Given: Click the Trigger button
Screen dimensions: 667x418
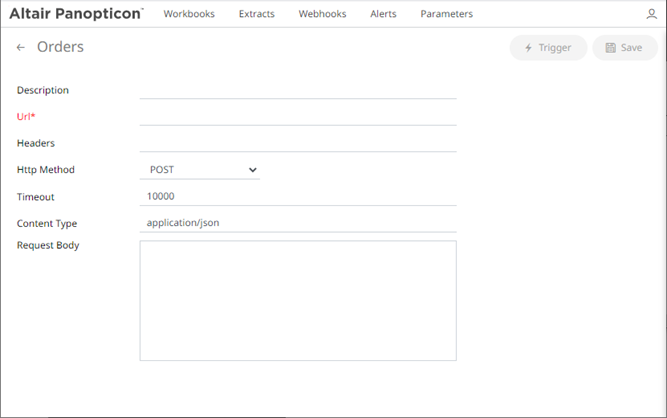Looking at the screenshot, I should (x=548, y=48).
